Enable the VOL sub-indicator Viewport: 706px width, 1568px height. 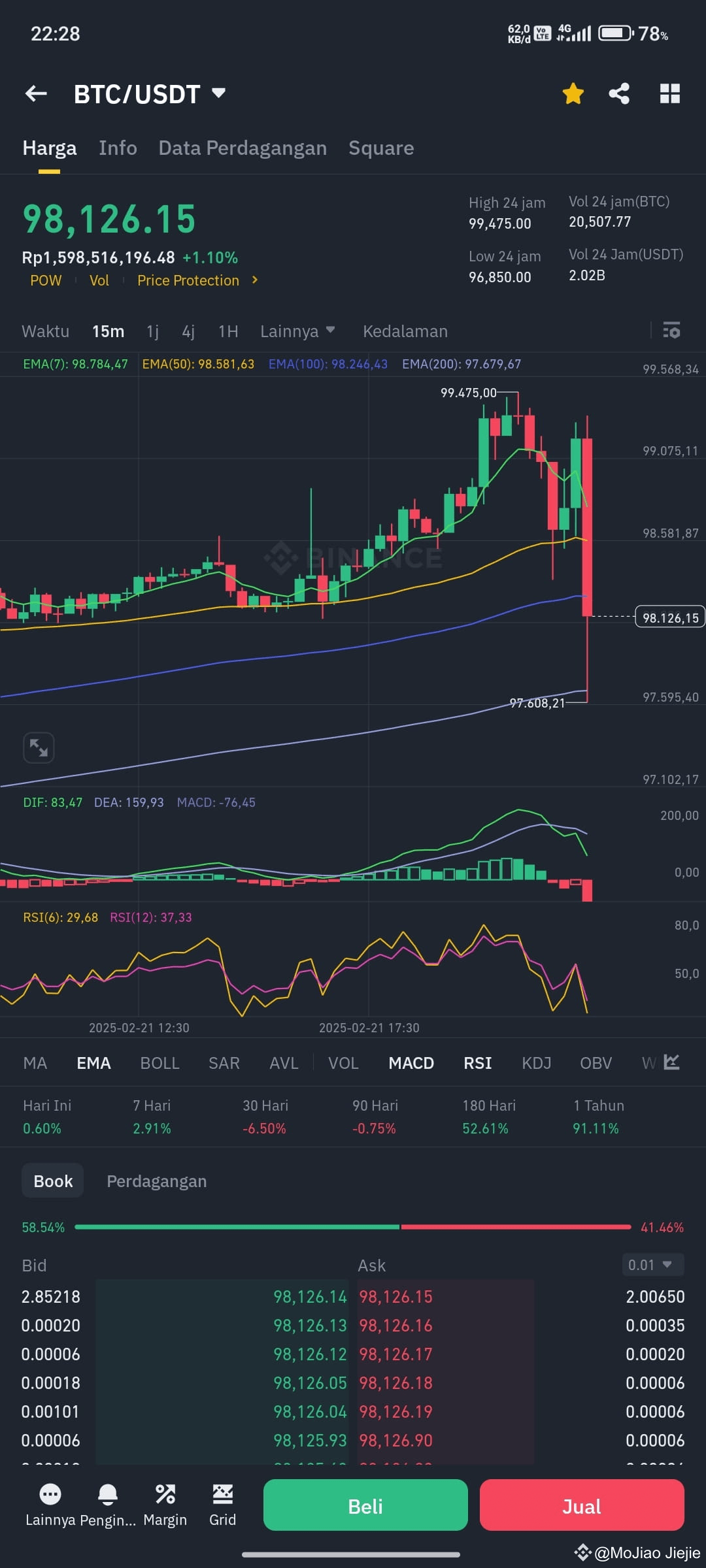[343, 1063]
